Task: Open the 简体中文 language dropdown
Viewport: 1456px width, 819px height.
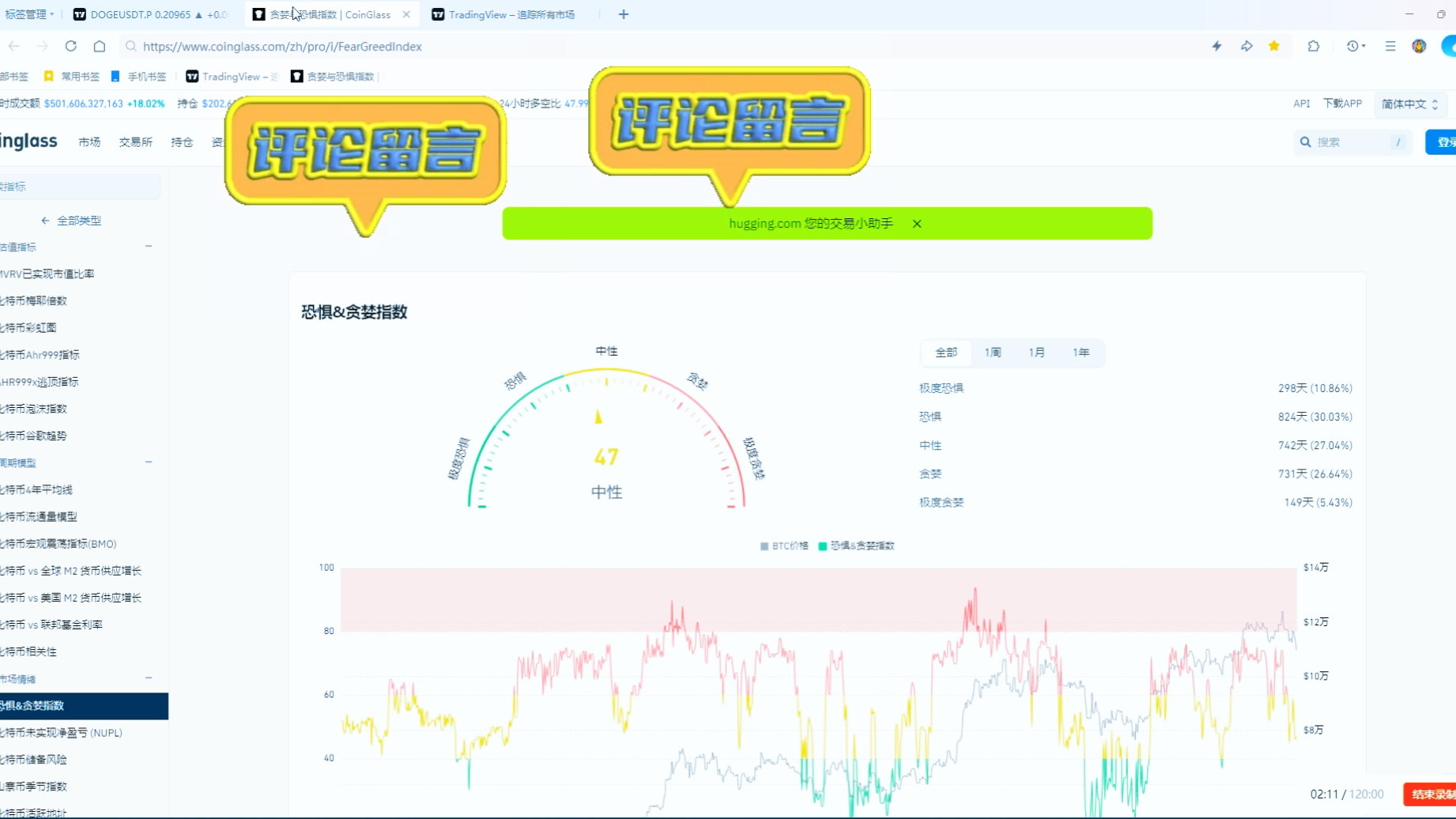Action: coord(1409,104)
